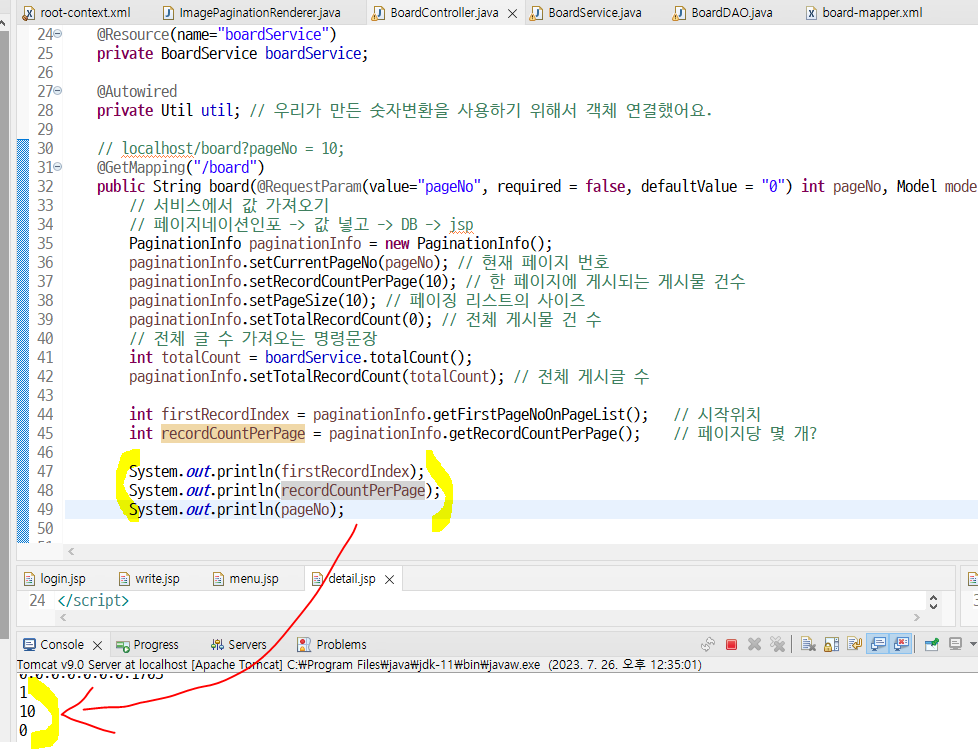Open the Problems view tab
Screen dimensions: 978x749
332,644
